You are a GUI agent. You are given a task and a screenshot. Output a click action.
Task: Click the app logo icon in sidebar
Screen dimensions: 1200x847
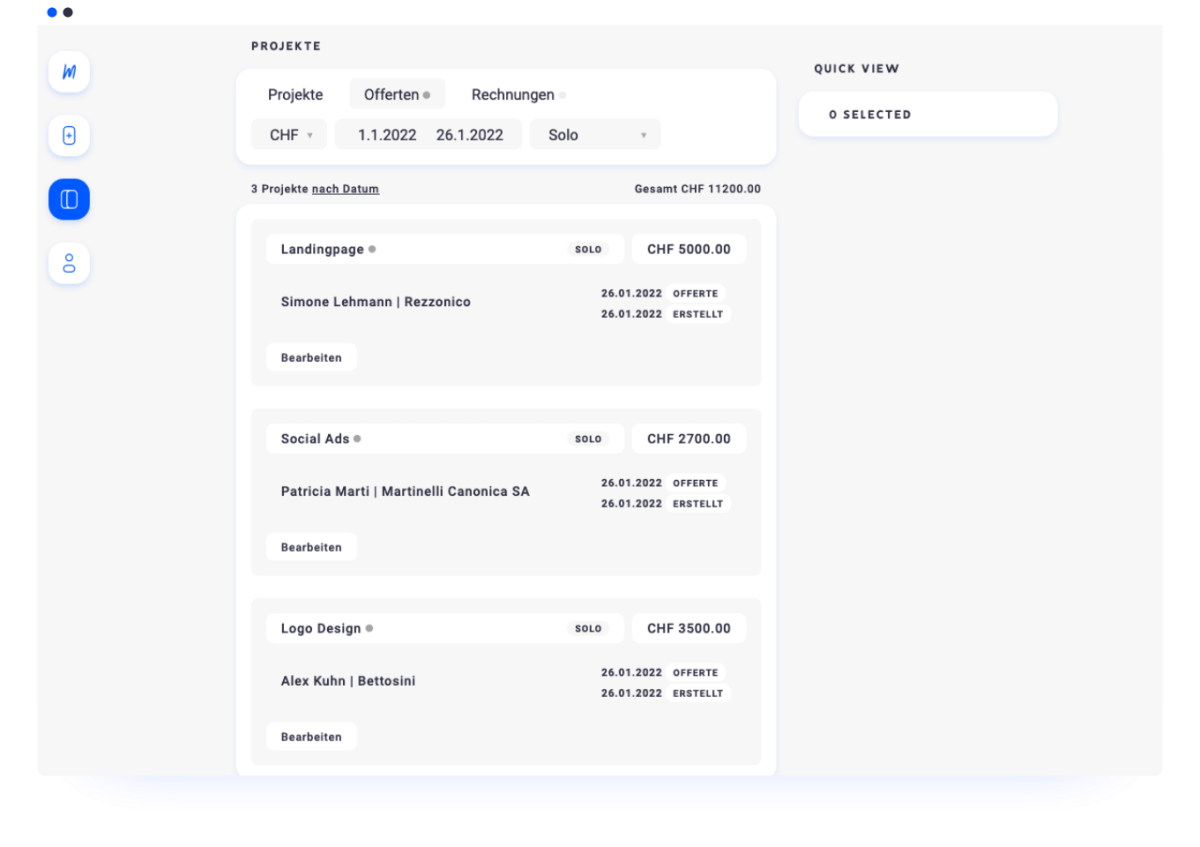(x=69, y=72)
